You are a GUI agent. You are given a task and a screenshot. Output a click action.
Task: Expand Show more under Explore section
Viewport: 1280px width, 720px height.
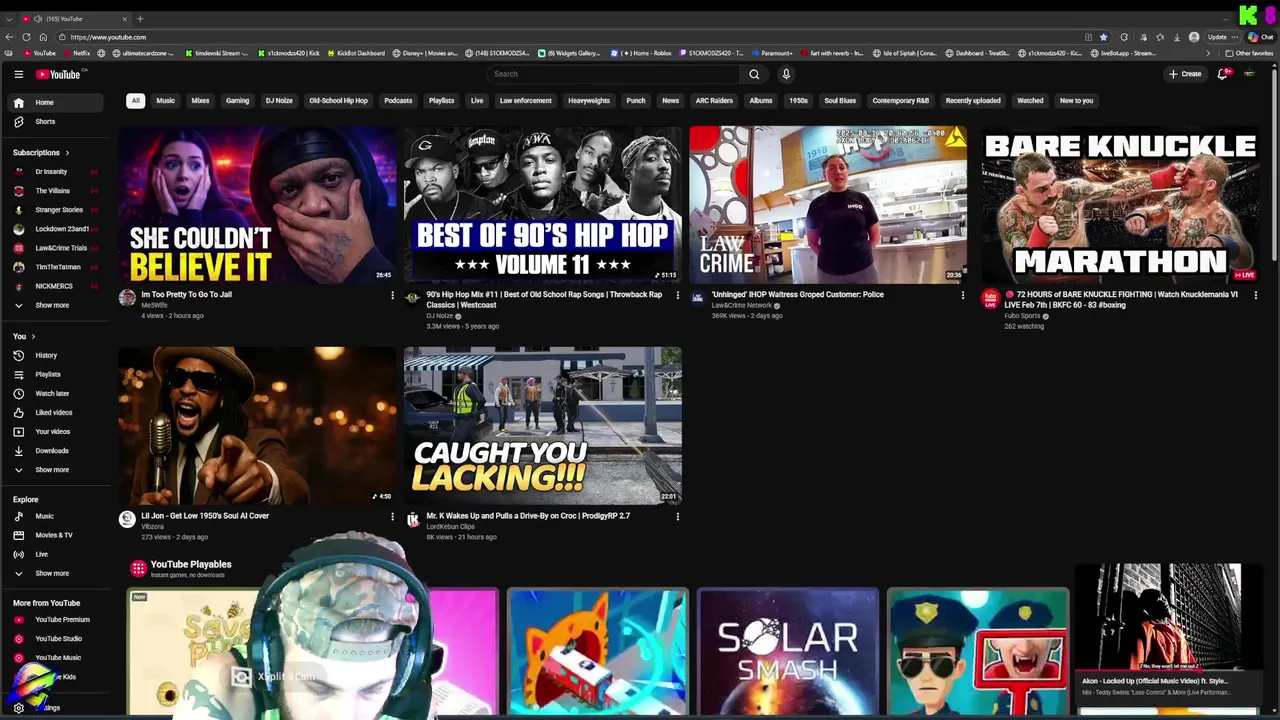click(57, 573)
